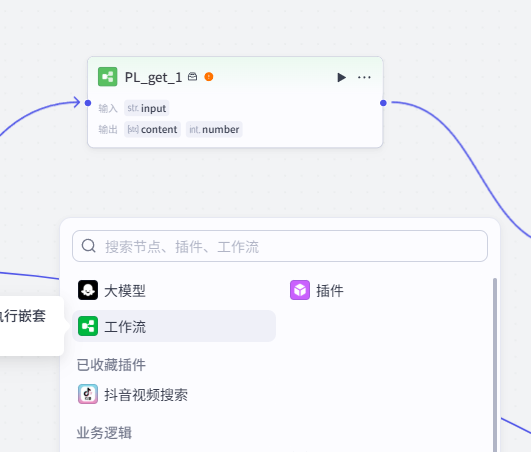Click the briefcase icon beside the PL_get_1 title
531x452 pixels.
[192, 77]
